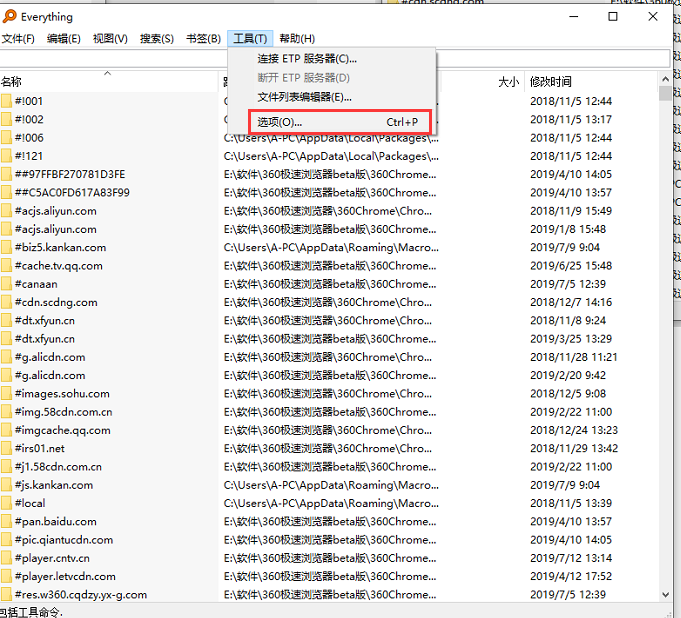
Task: Select the folder icon of #!121
Action: pos(6,156)
